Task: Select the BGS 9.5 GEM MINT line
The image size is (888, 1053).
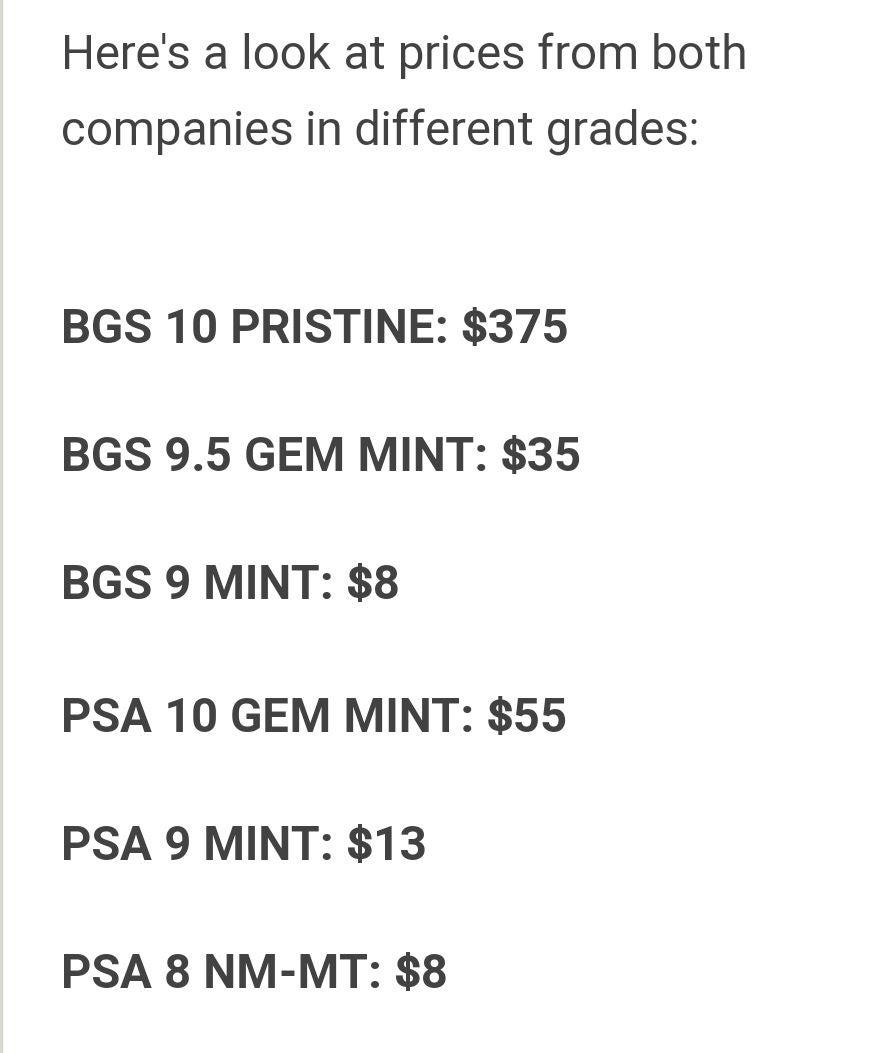Action: pos(320,454)
